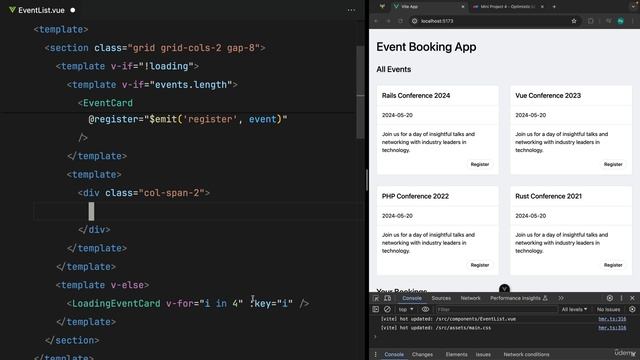Open hmr.ts link for main.css update

point(612,328)
